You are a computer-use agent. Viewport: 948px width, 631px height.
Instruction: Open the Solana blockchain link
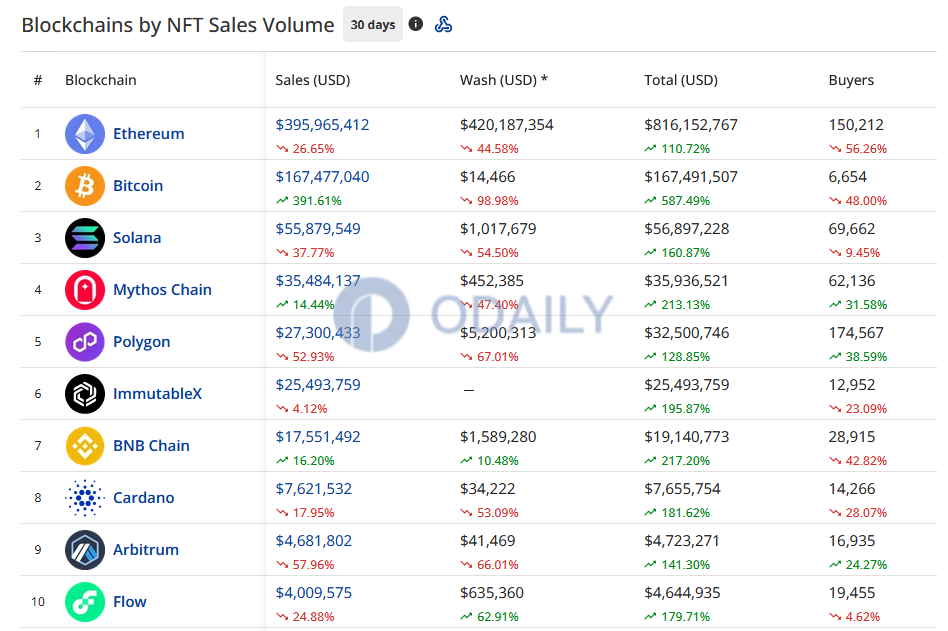point(137,238)
